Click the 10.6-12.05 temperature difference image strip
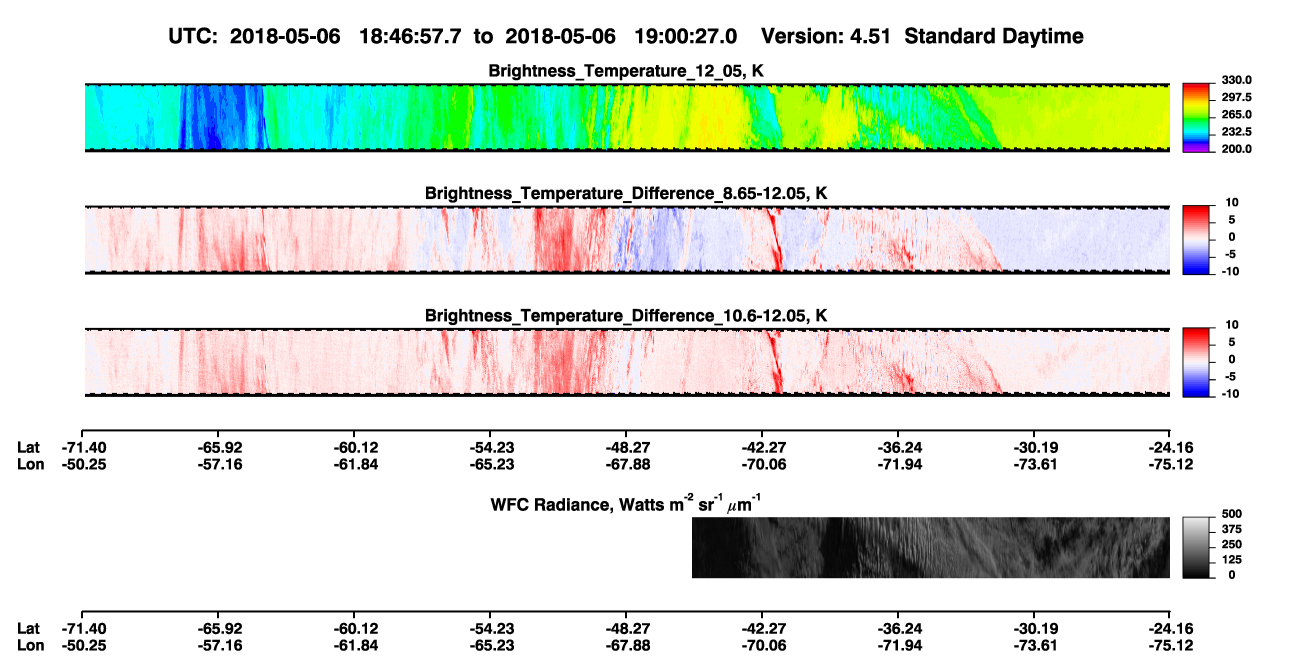 (x=627, y=362)
